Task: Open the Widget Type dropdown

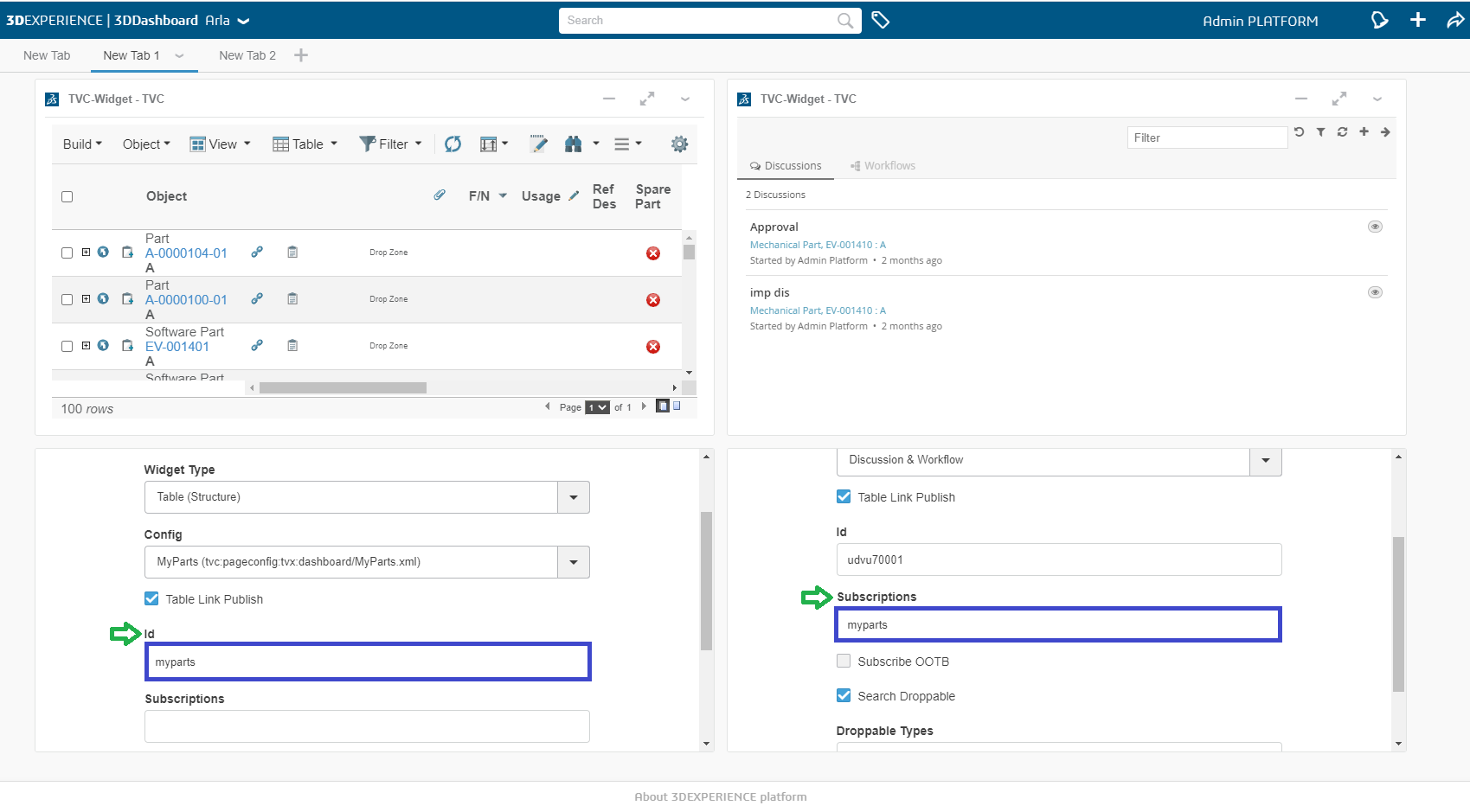Action: (x=573, y=497)
